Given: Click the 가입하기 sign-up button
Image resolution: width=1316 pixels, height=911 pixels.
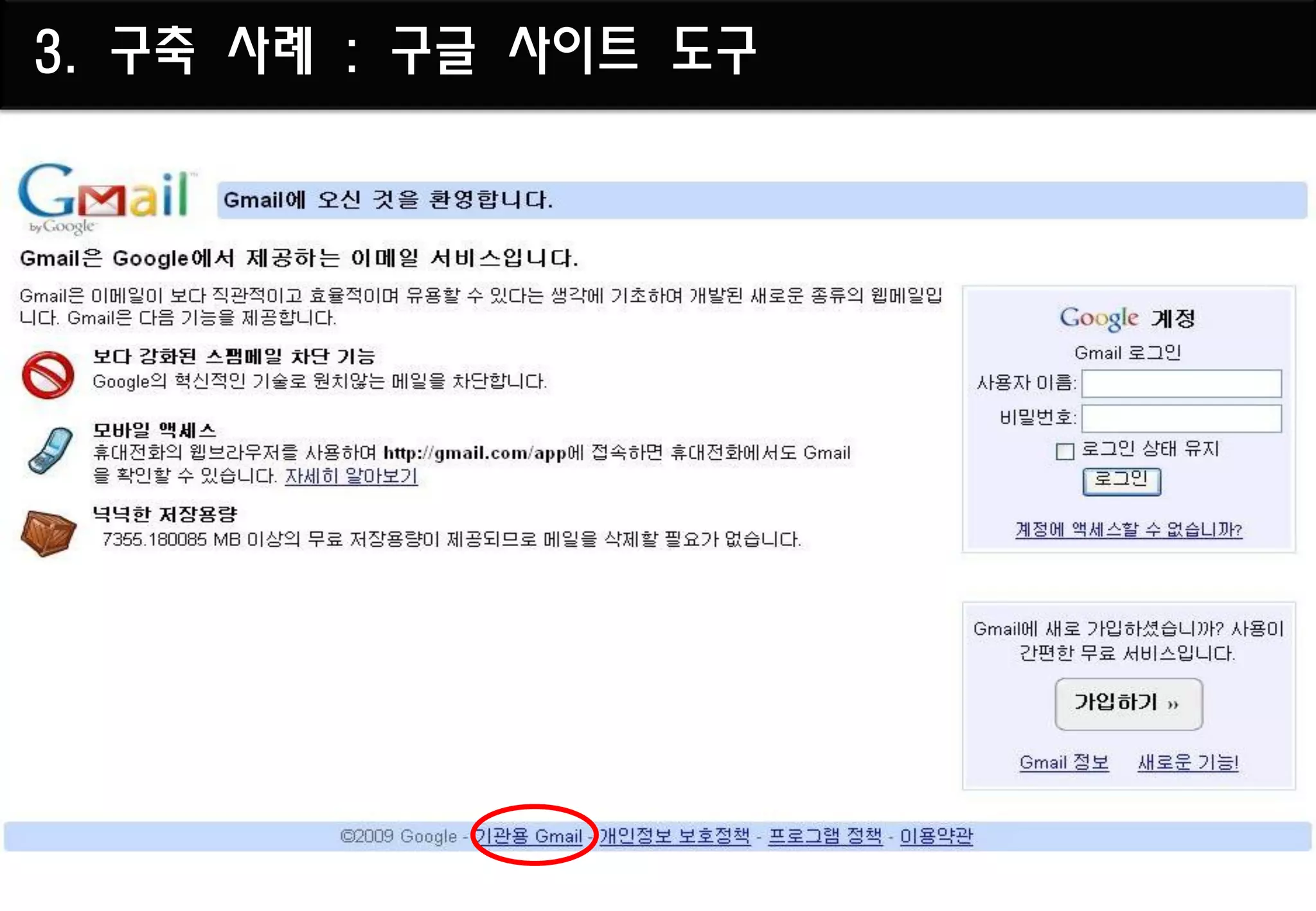Looking at the screenshot, I should point(1128,703).
